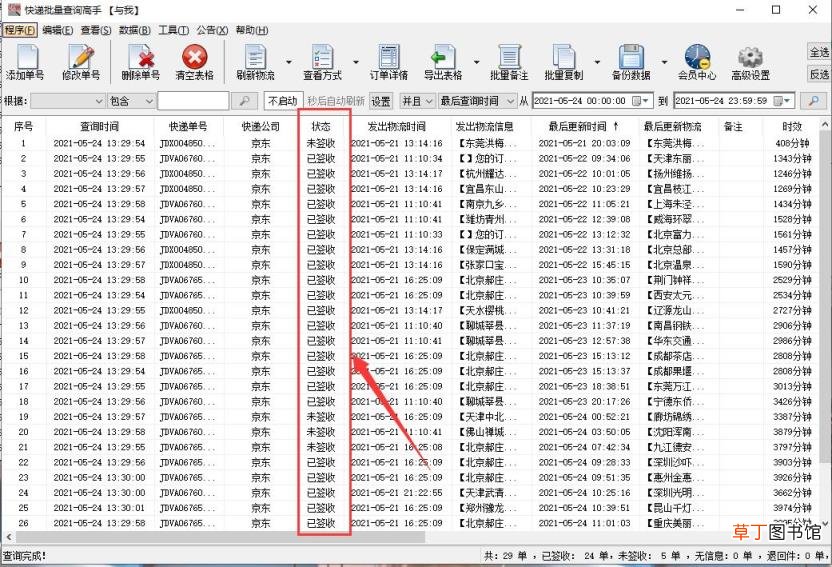Open the 帮助(H) menu

point(252,30)
